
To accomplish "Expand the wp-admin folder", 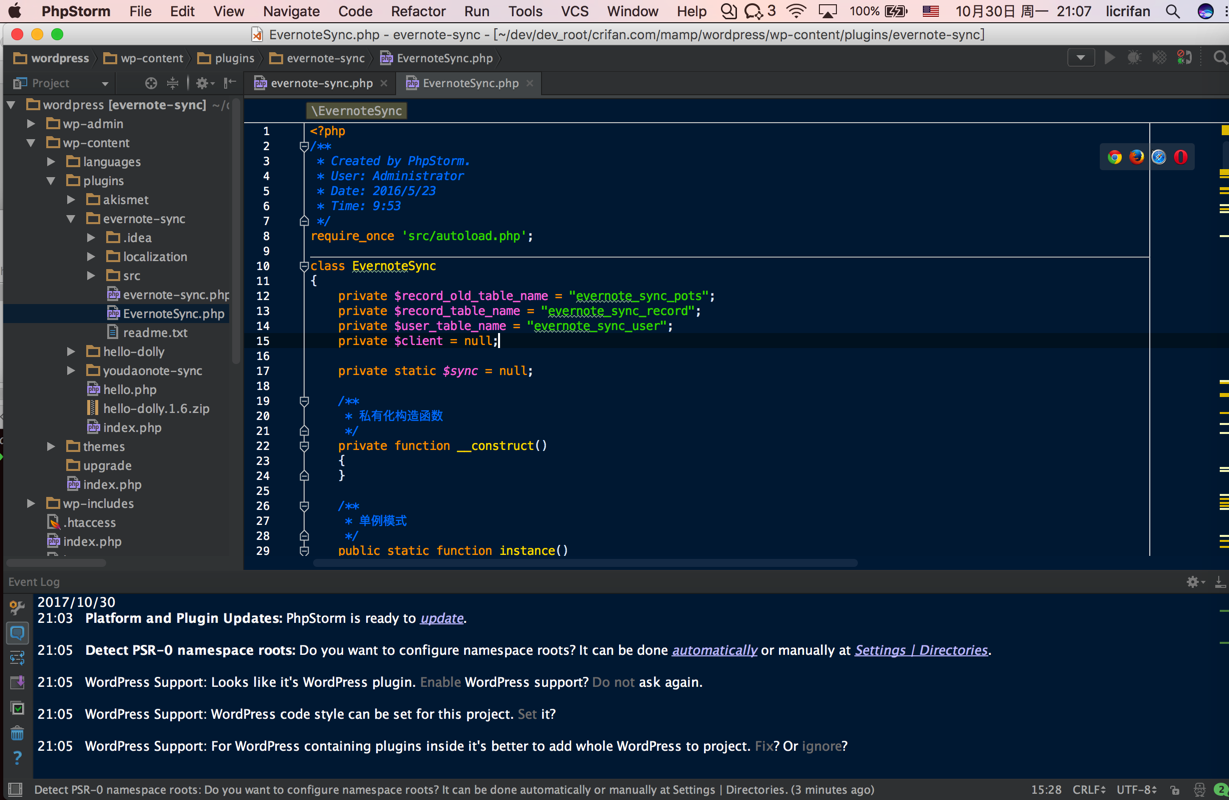I will click(x=31, y=124).
